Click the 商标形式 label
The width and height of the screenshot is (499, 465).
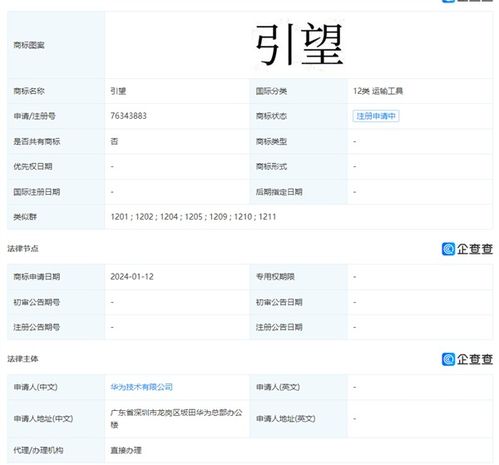271,166
